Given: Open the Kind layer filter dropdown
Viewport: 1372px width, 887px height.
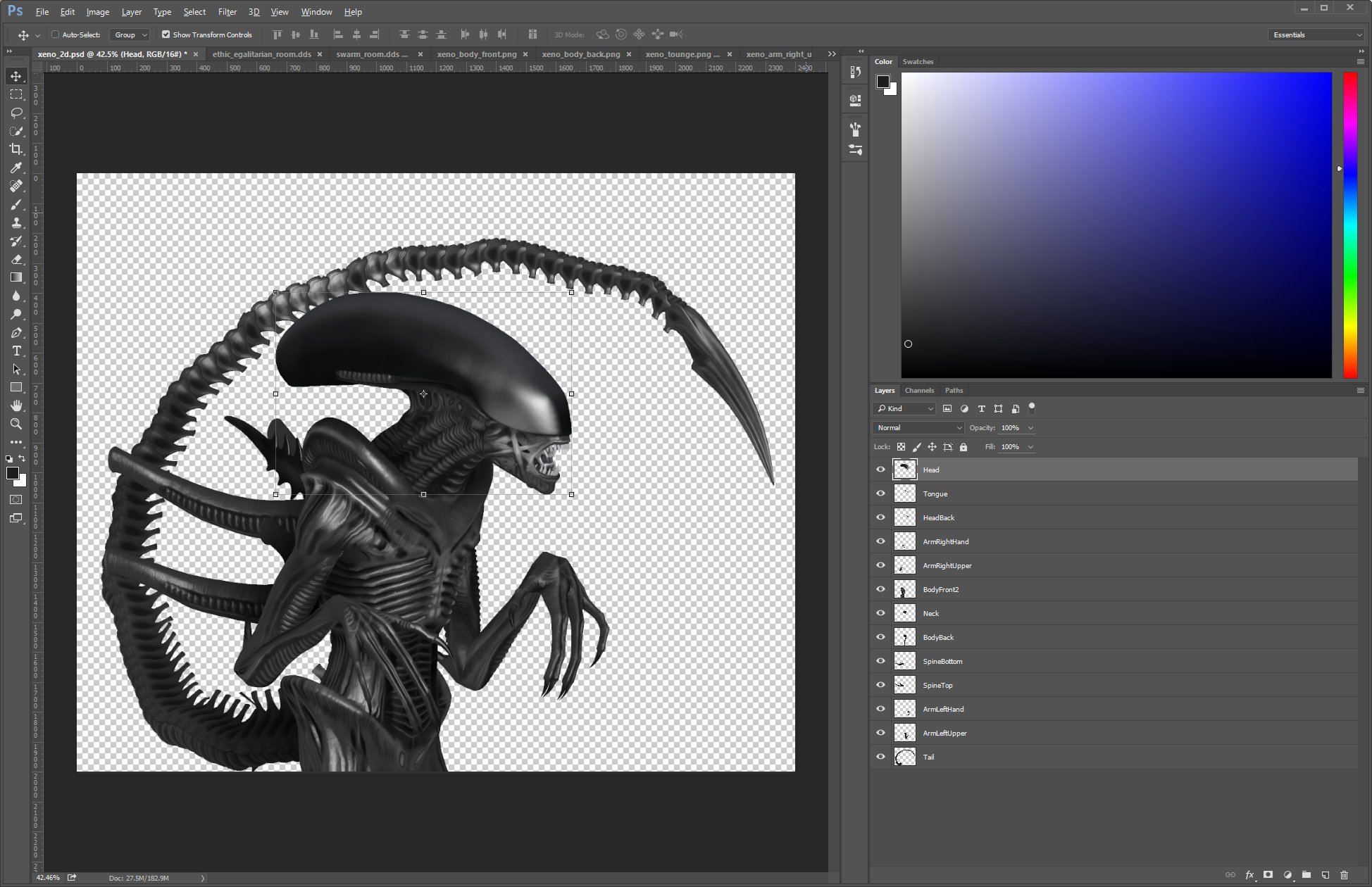Looking at the screenshot, I should [904, 408].
